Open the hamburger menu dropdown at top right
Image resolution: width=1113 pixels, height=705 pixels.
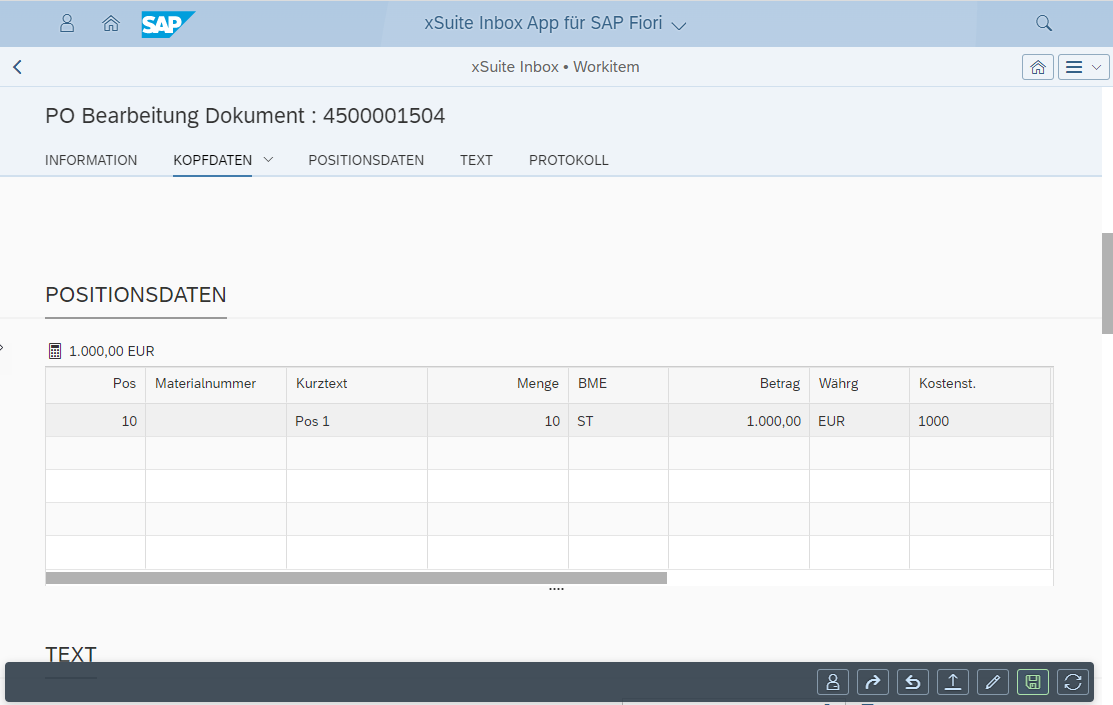(1083, 67)
